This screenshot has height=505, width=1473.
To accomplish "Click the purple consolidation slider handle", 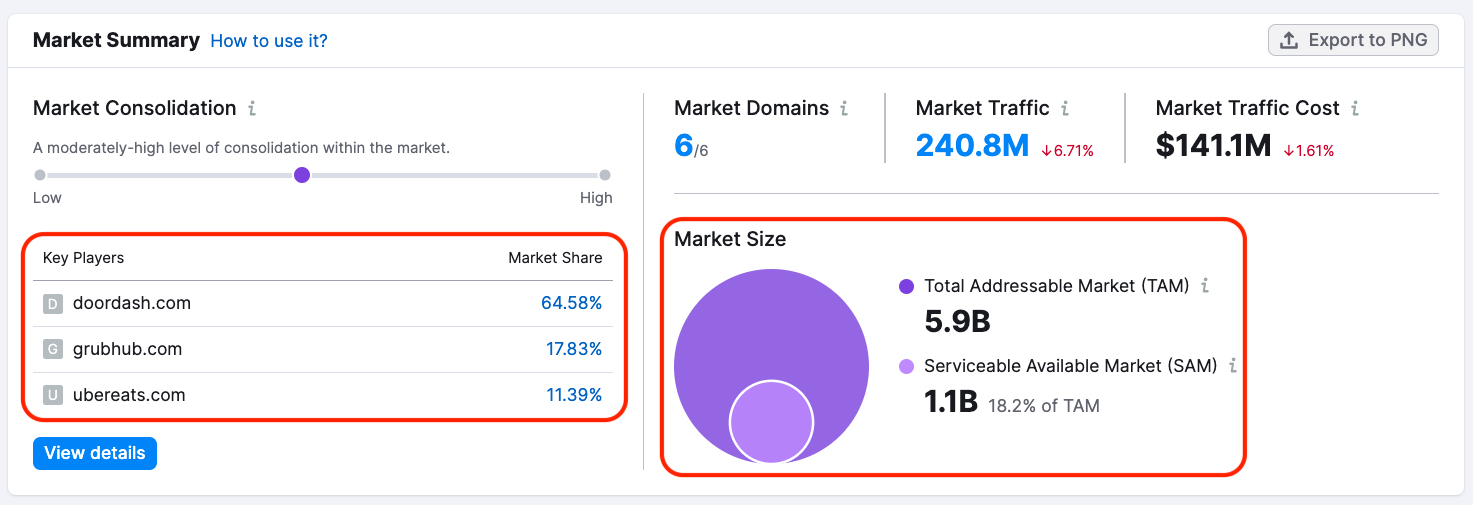I will (302, 175).
